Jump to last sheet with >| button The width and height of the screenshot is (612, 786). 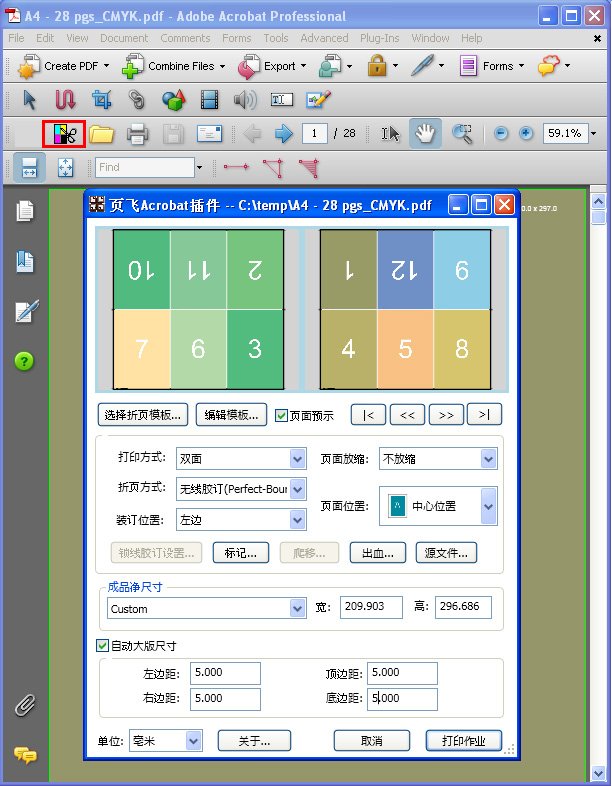484,415
